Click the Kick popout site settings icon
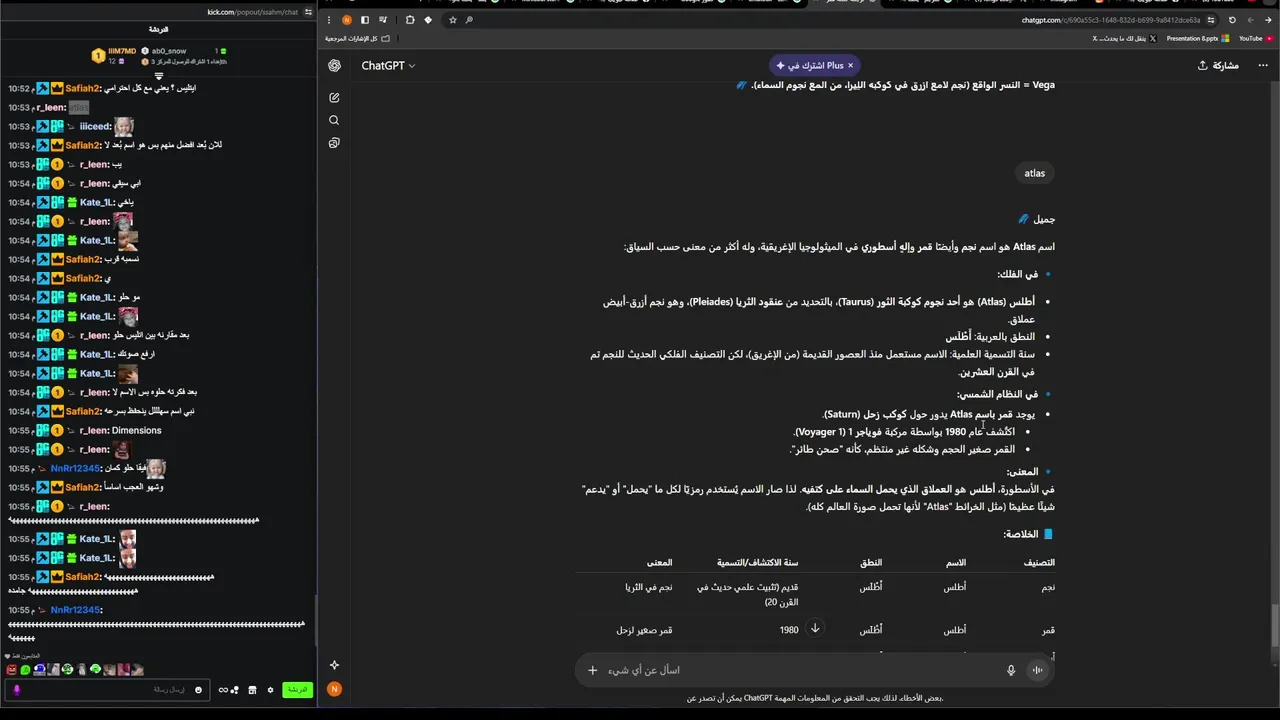This screenshot has height=720, width=1280. (308, 12)
